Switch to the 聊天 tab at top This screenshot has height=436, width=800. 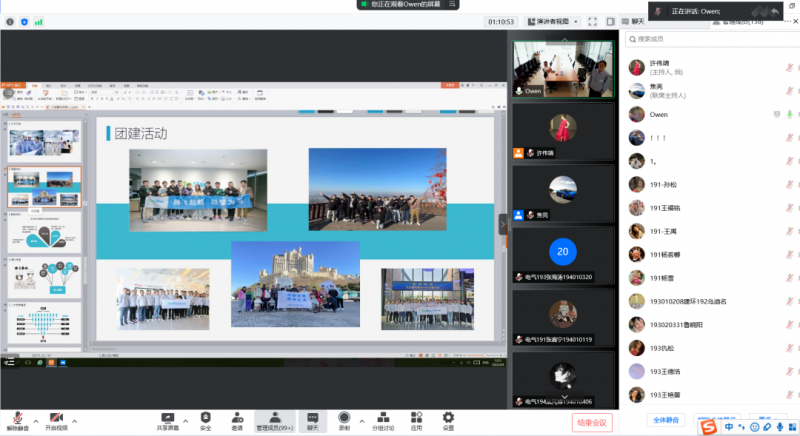(x=635, y=20)
